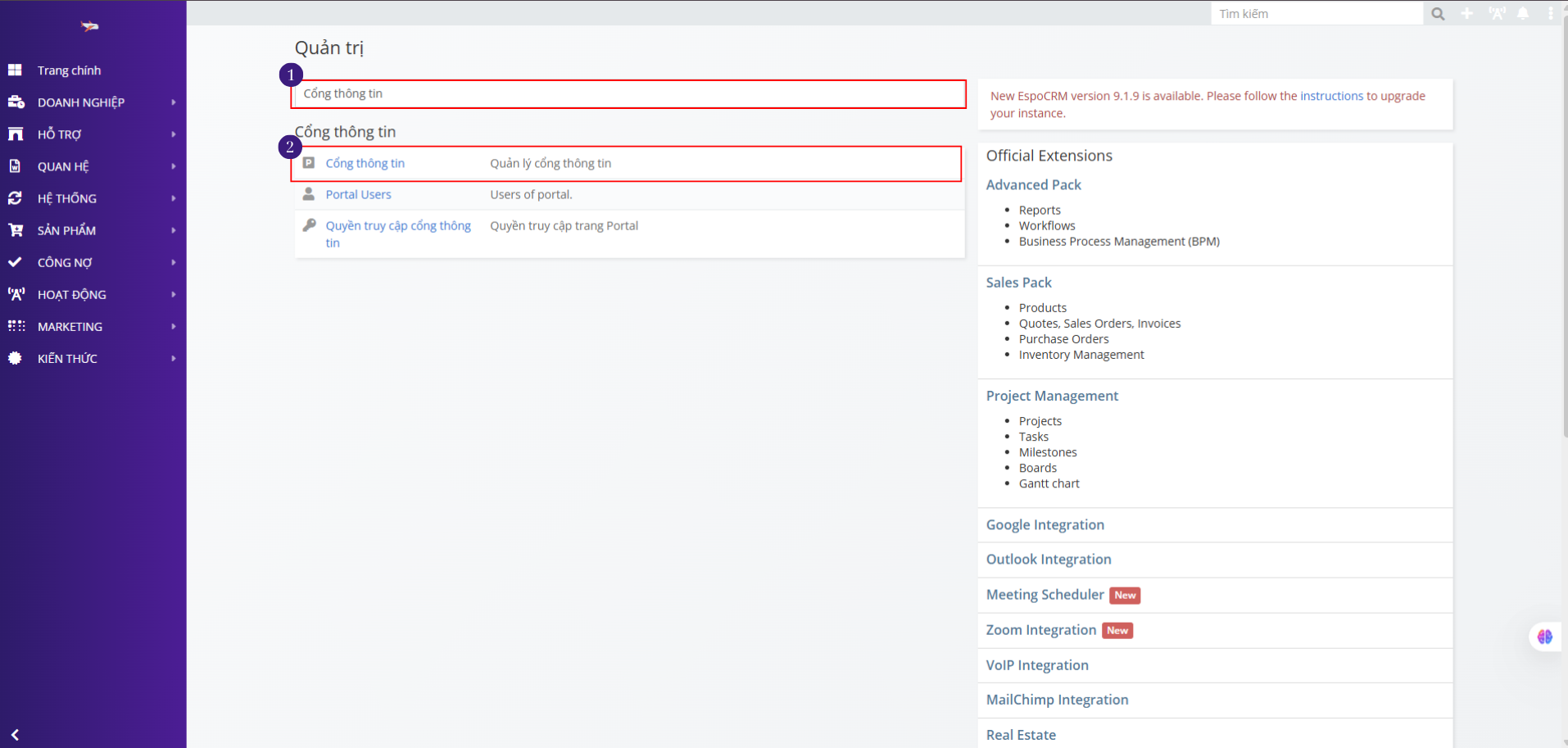Screen dimensions: 1568x748
Task: Go to Trang chính in the sidebar
Action: tap(69, 70)
